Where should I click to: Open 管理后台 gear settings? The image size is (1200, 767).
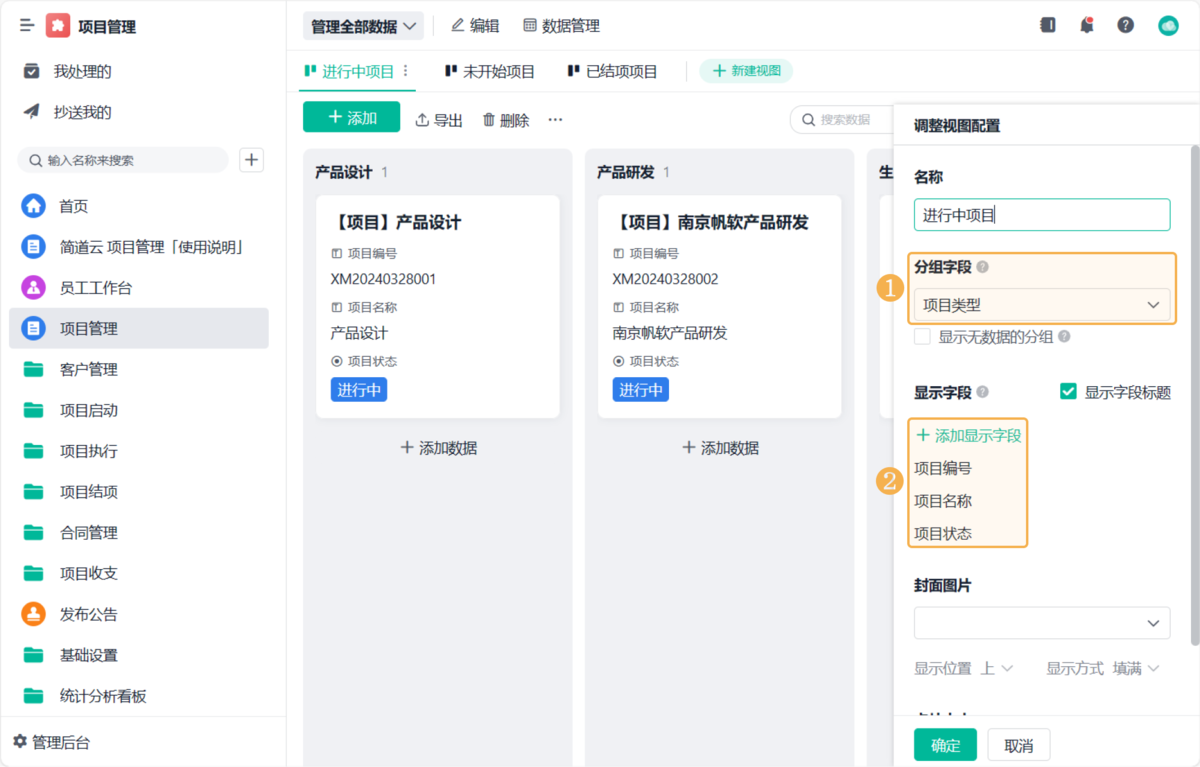51,743
